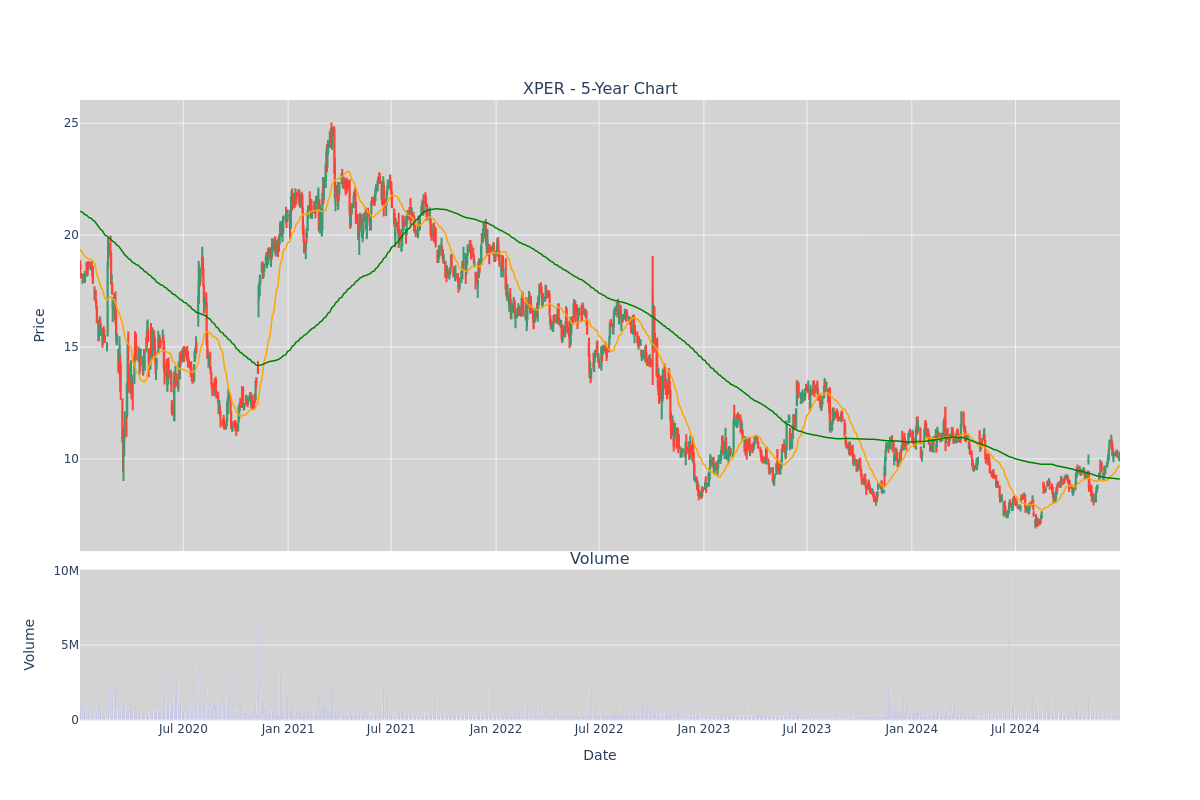Image resolution: width=1200 pixels, height=800 pixels.
Task: Click the price axis value 20
Action: pos(71,235)
